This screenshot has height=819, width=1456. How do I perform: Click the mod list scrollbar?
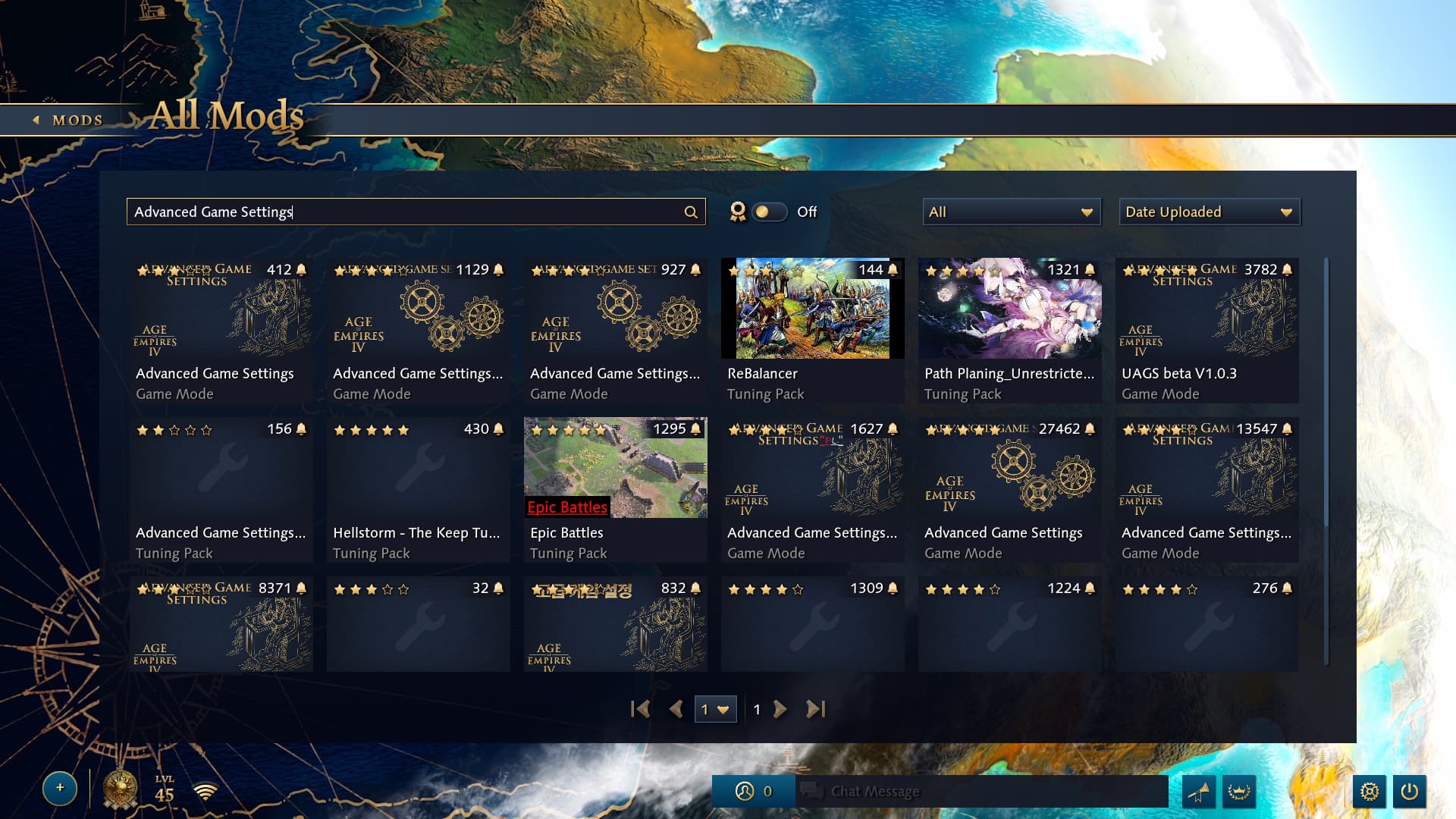coord(1326,461)
